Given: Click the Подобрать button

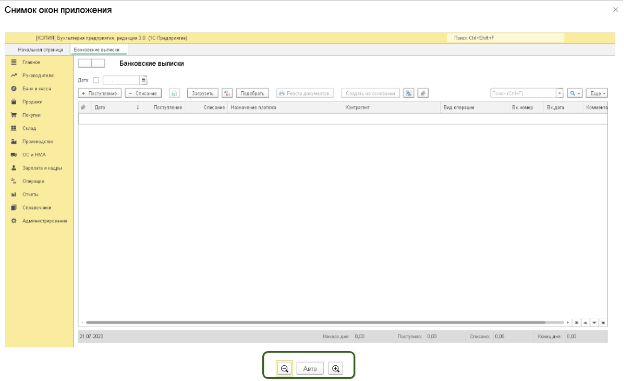Looking at the screenshot, I should tap(252, 93).
